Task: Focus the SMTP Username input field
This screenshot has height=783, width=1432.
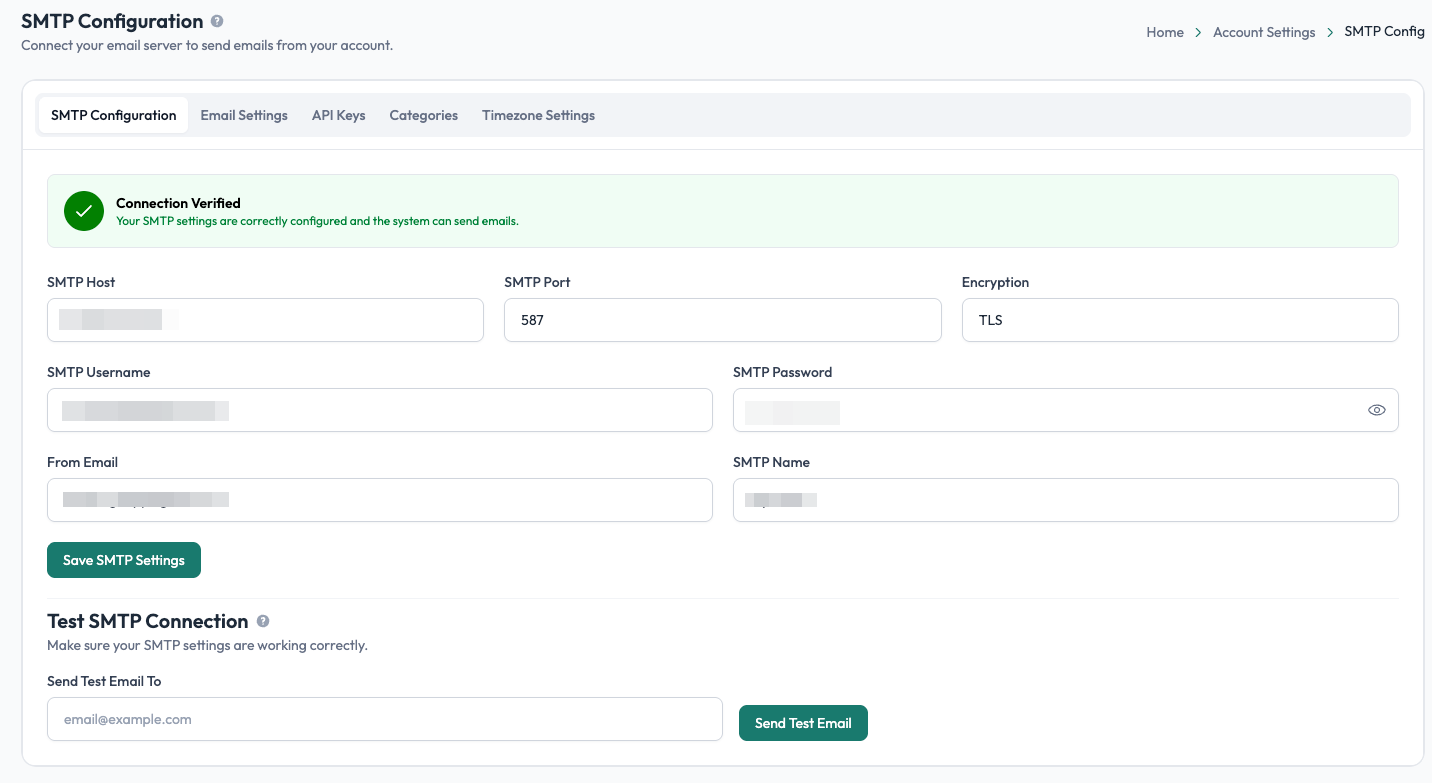Action: (380, 410)
